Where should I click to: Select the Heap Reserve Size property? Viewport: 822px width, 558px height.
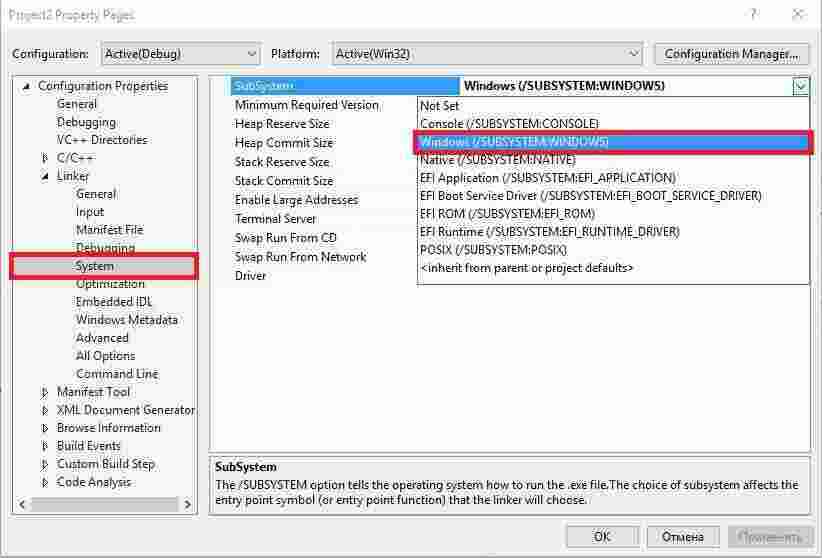[x=282, y=124]
